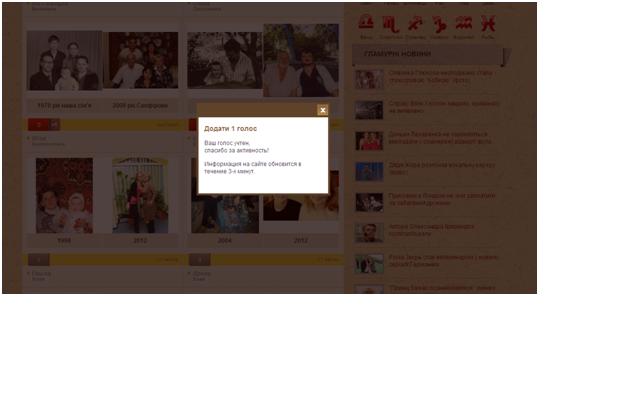
Task: Open fifth news thumbnail below blue stage image
Action: point(369,202)
